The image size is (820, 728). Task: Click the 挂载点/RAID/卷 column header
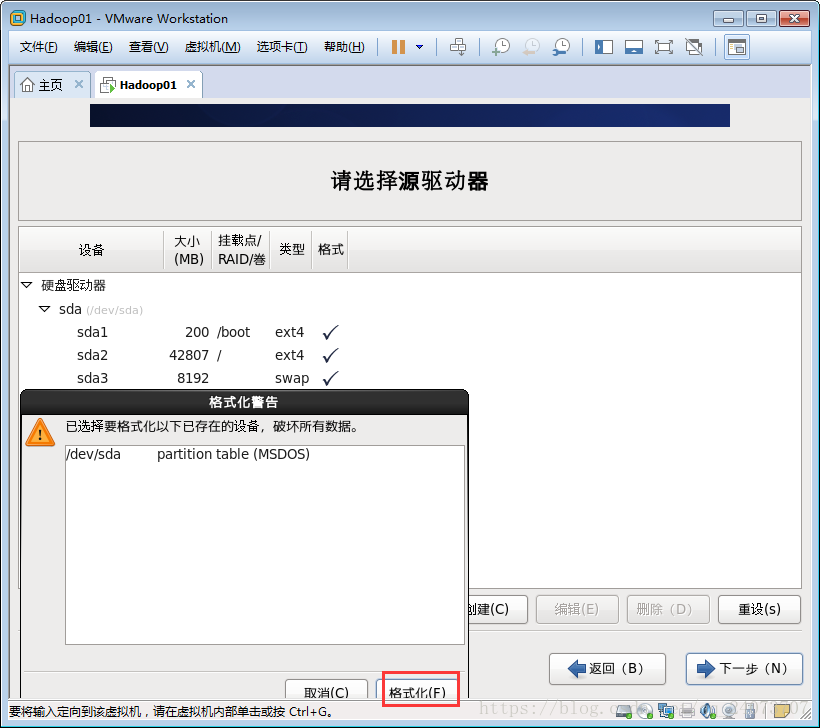tap(241, 250)
